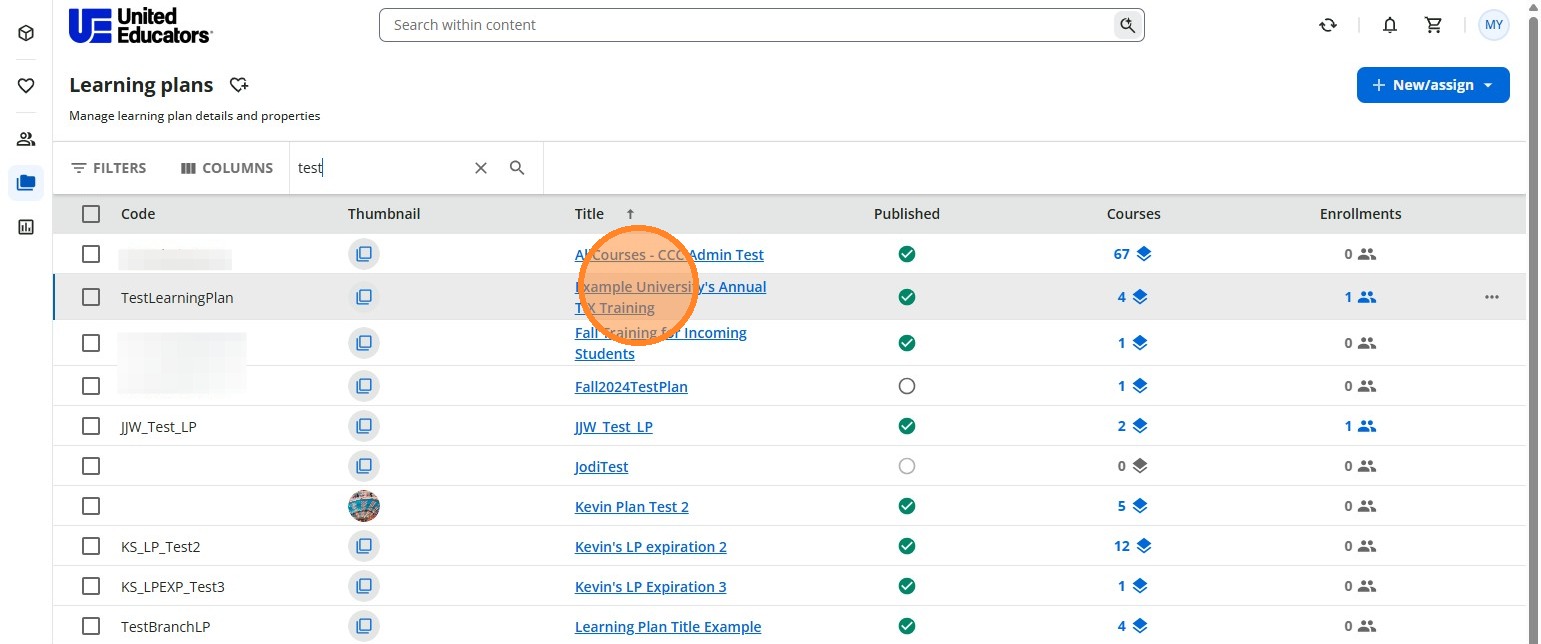1541x644 pixels.
Task: Check the box for KS_LP_Test2 row
Action: pyautogui.click(x=91, y=546)
